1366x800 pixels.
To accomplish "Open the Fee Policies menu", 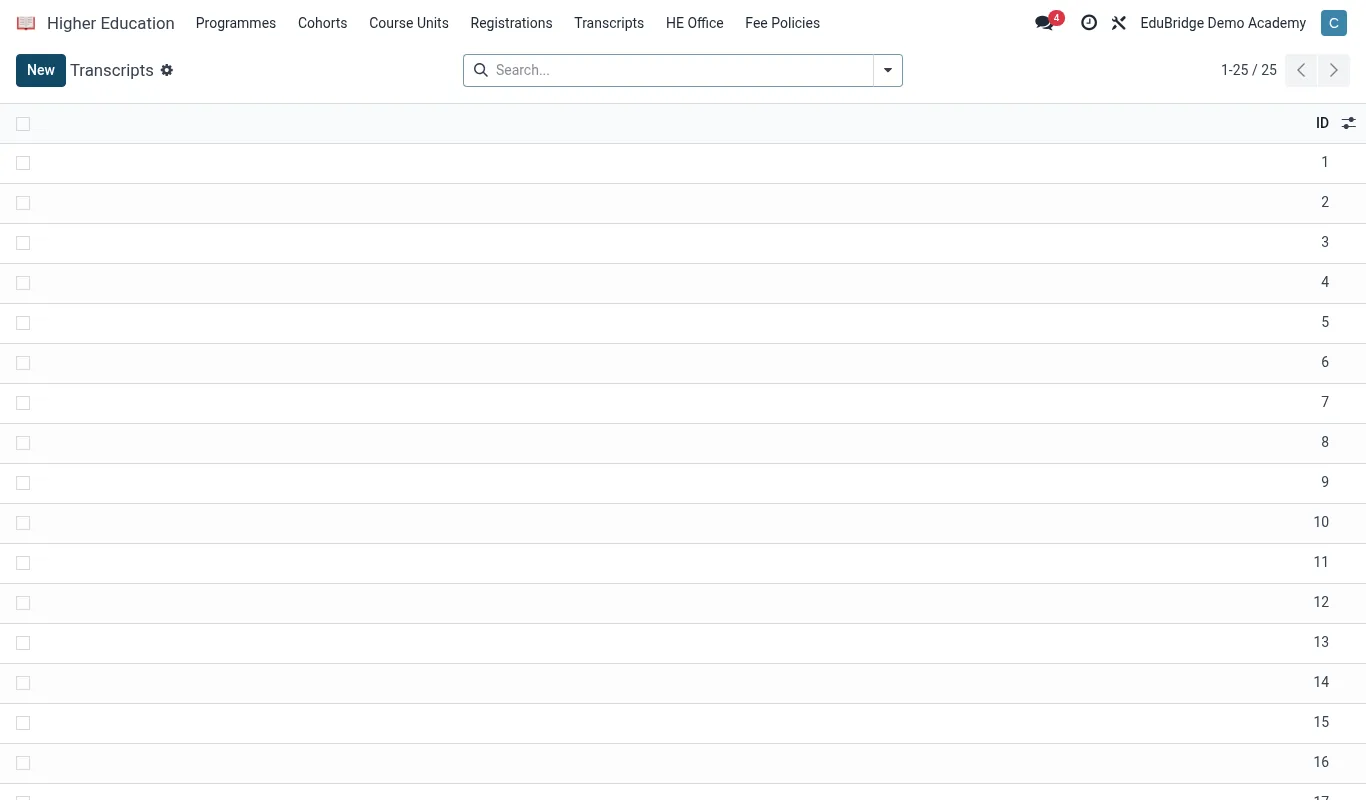I will 782,23.
